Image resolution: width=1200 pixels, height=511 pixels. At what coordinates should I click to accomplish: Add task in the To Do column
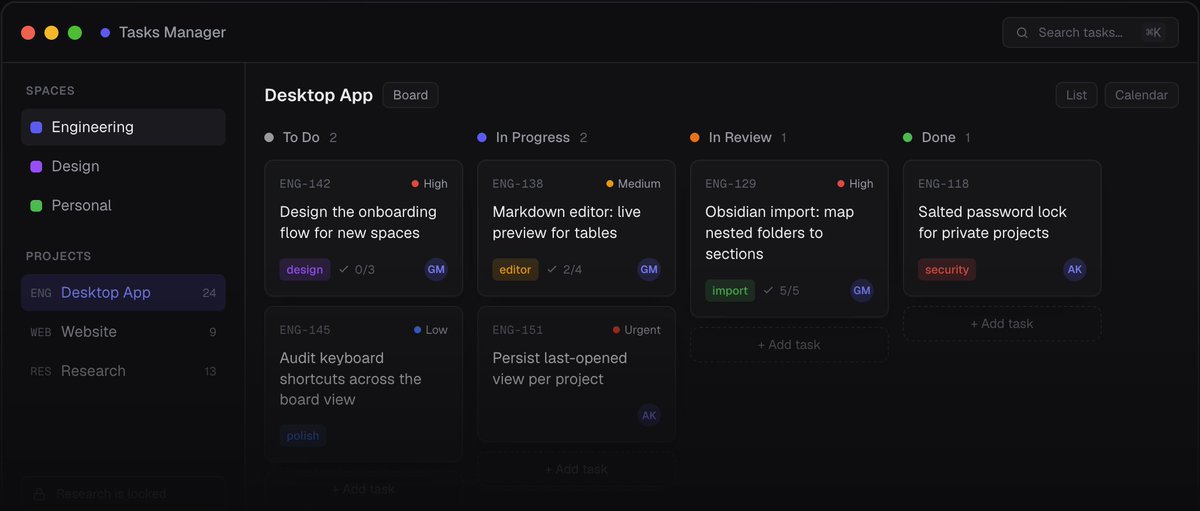pyautogui.click(x=363, y=489)
